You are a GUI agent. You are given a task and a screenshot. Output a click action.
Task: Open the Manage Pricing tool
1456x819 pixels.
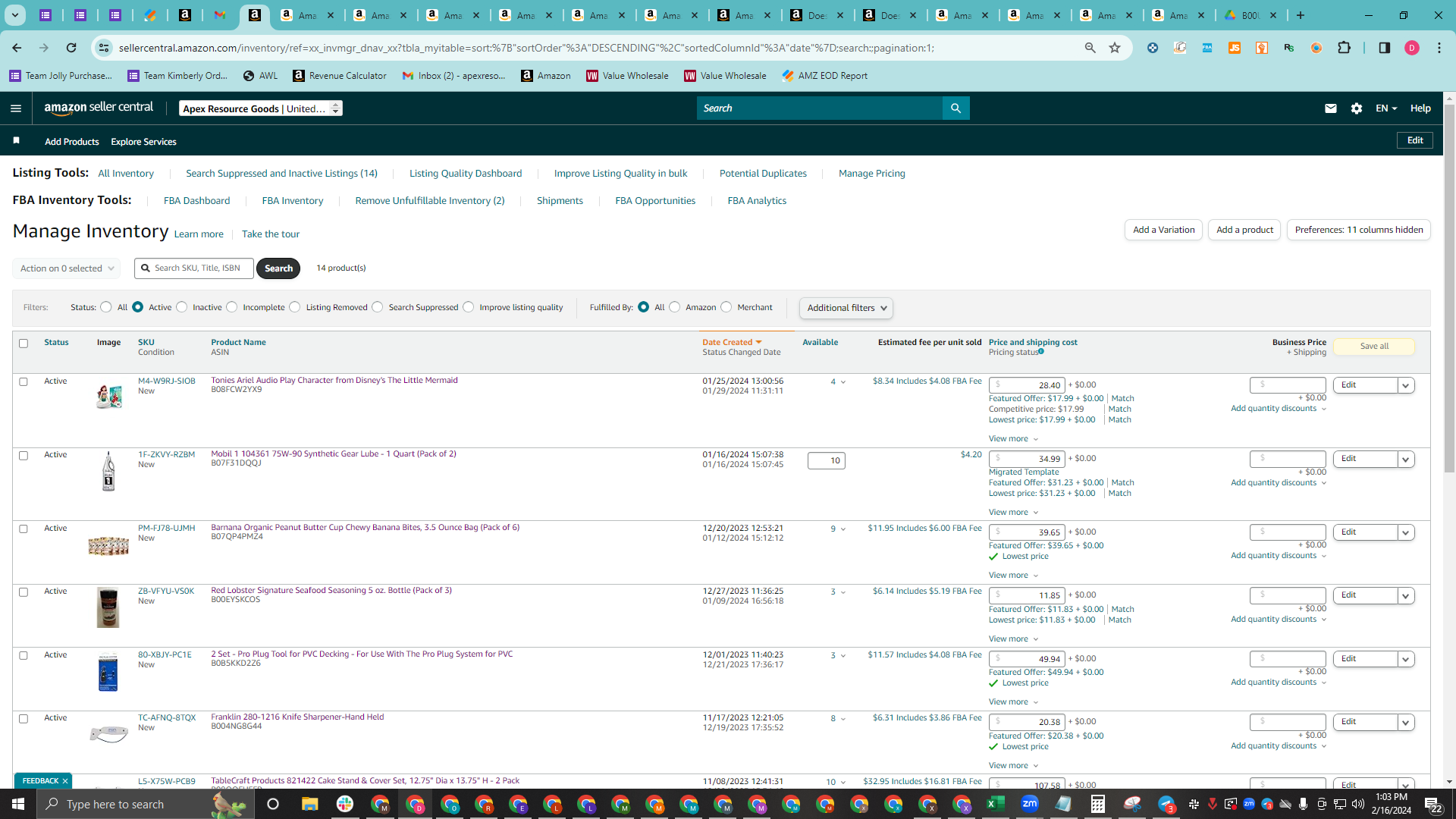872,174
